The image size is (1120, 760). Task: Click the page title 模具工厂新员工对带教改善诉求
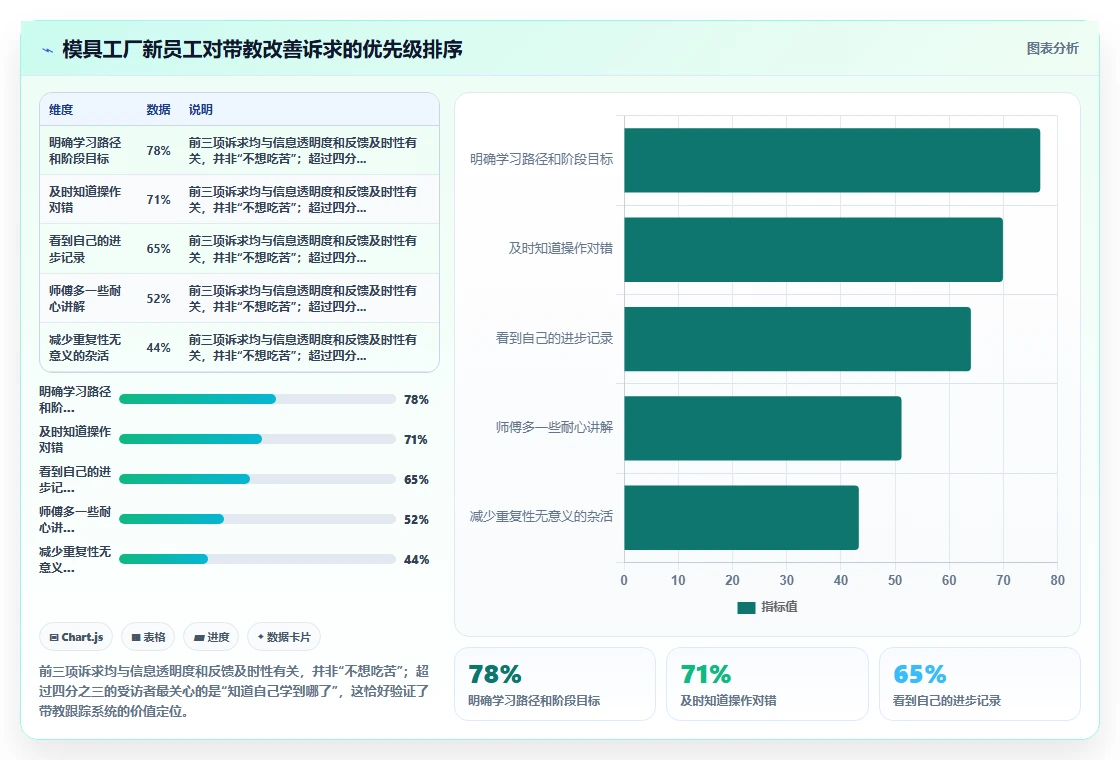tap(262, 49)
